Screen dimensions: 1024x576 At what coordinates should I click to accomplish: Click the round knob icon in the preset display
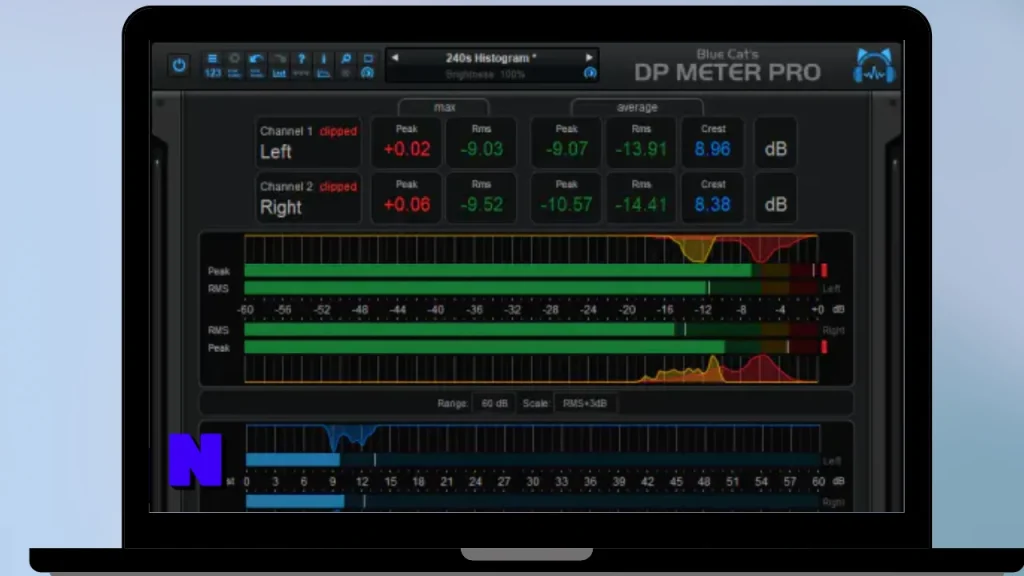click(x=590, y=73)
